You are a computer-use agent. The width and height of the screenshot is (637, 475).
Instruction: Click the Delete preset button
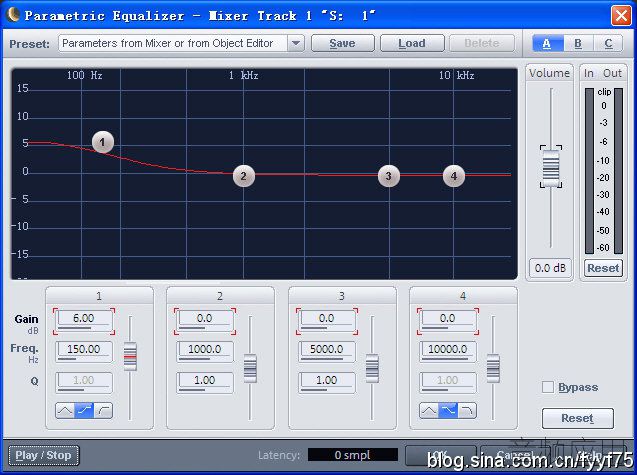482,43
